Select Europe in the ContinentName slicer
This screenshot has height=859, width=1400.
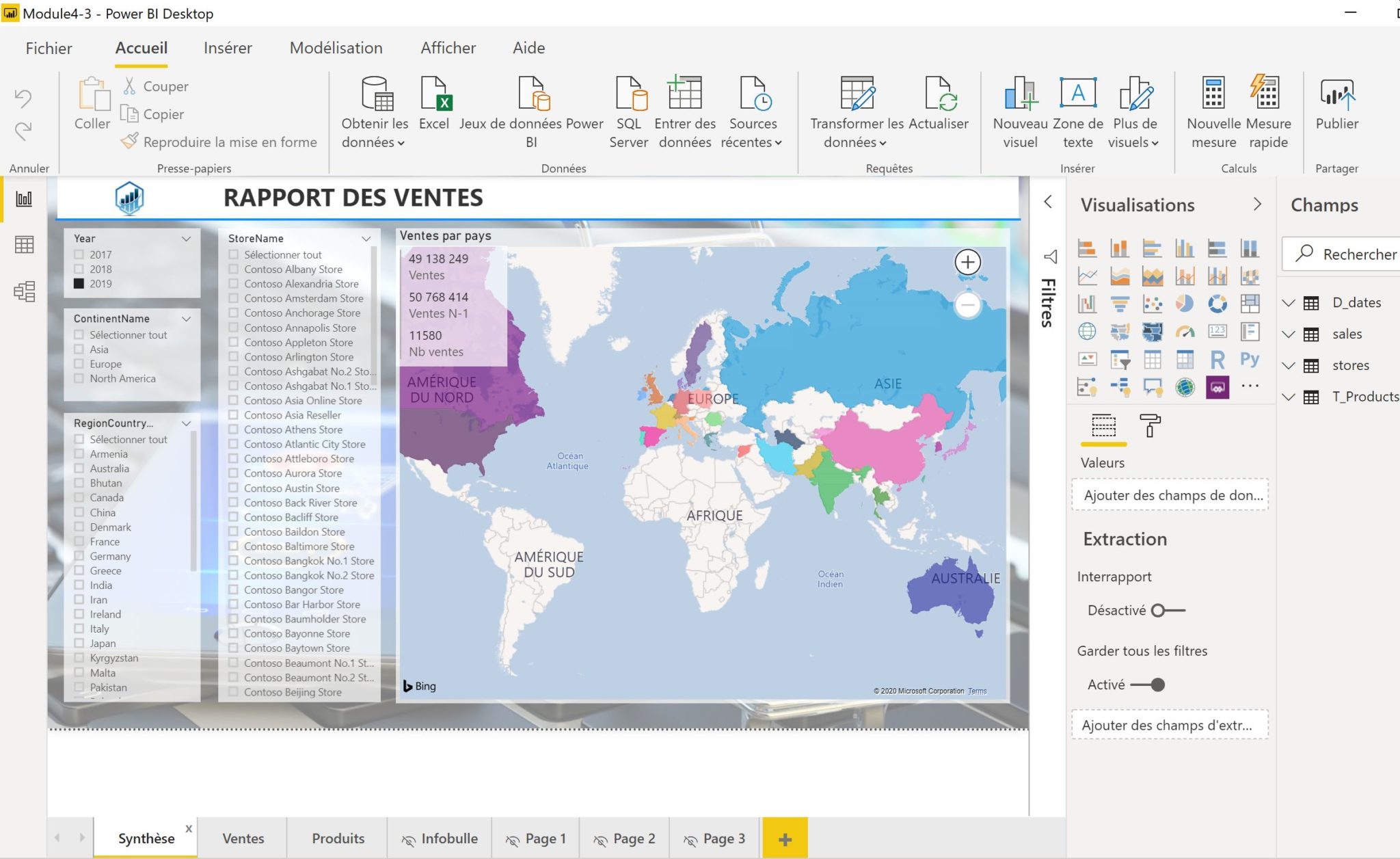[79, 364]
